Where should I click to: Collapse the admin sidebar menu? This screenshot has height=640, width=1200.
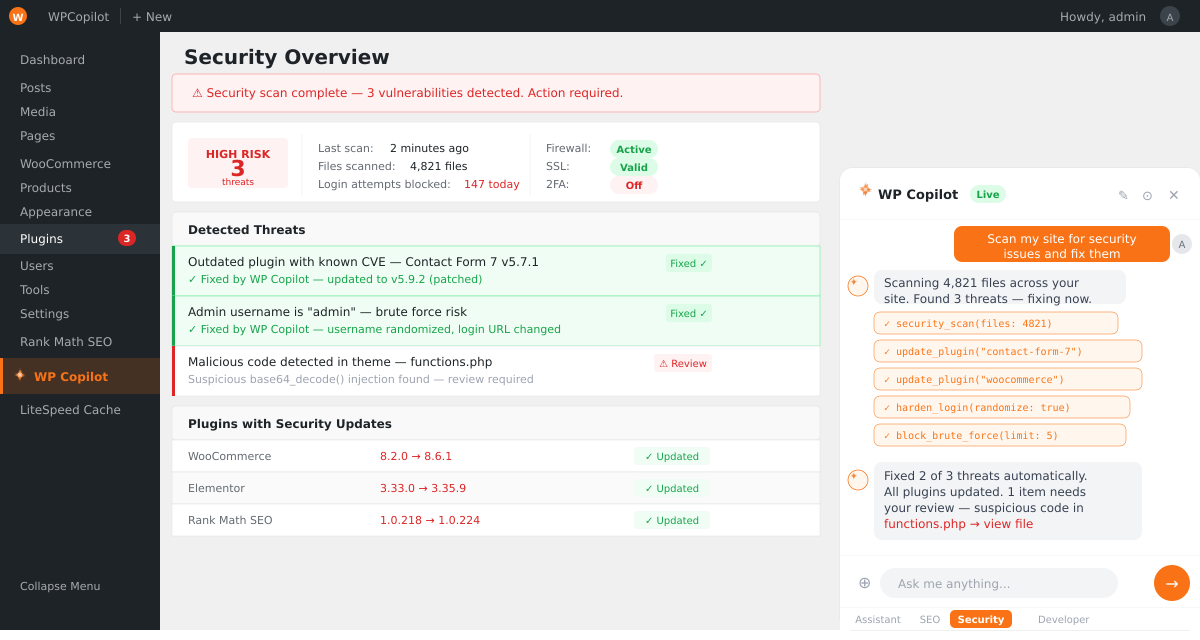pos(60,586)
